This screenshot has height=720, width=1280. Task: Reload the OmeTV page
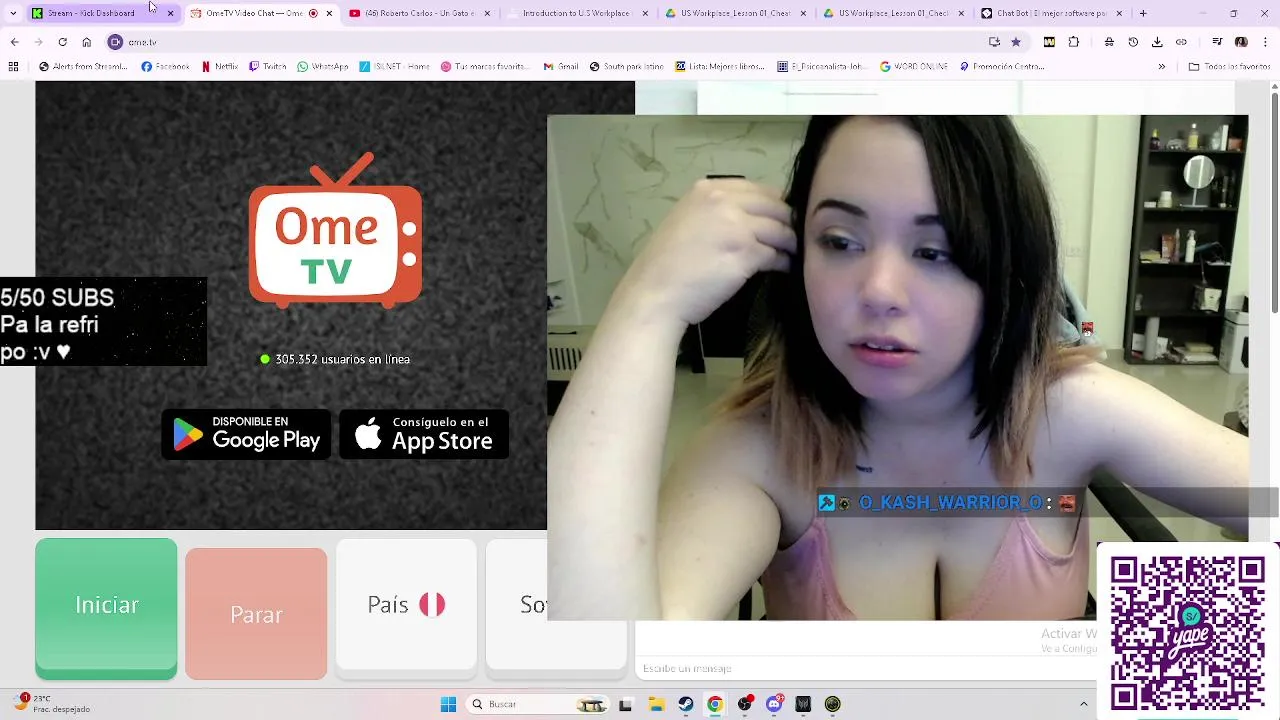[x=62, y=42]
